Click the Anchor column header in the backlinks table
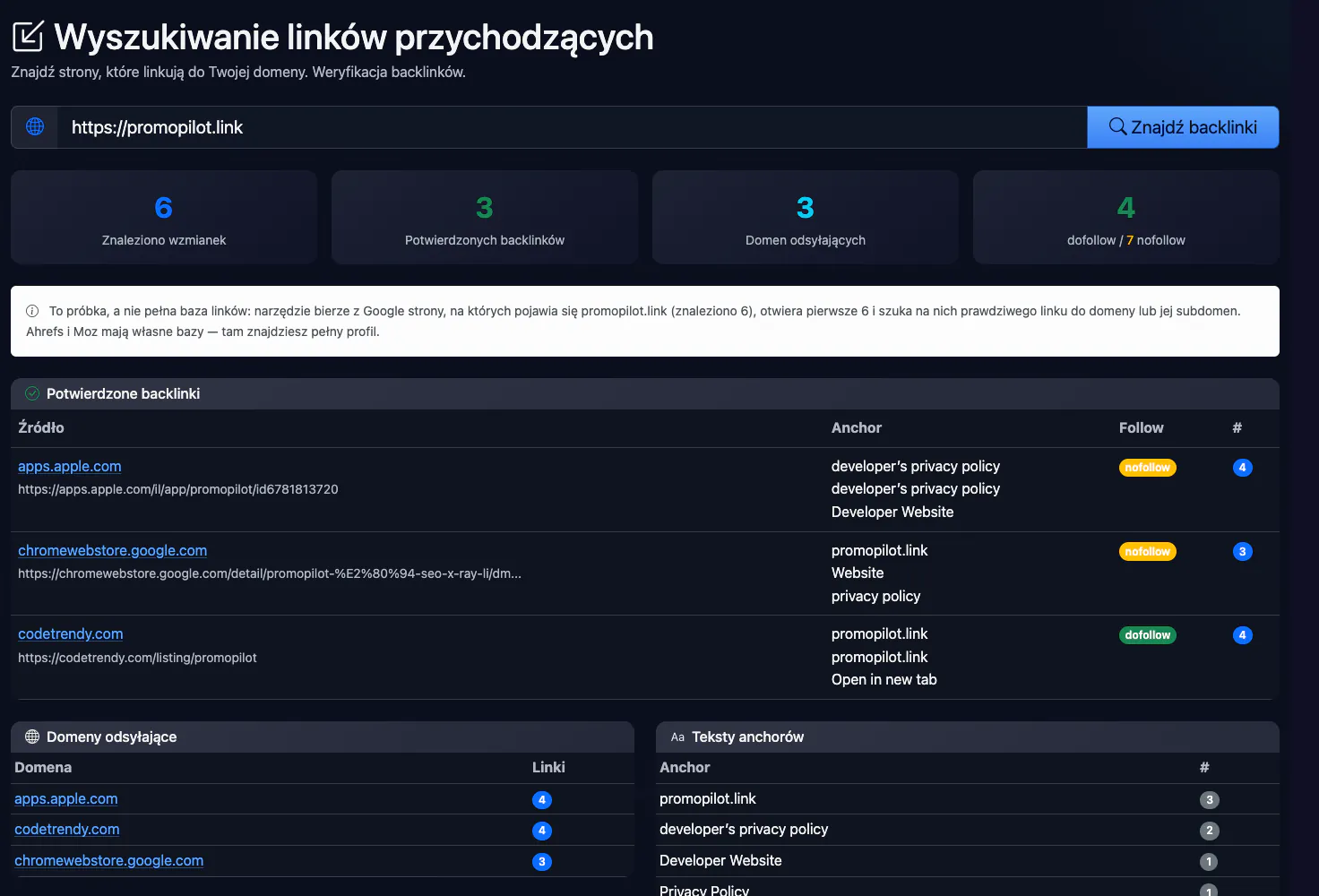Image resolution: width=1319 pixels, height=896 pixels. tap(857, 427)
